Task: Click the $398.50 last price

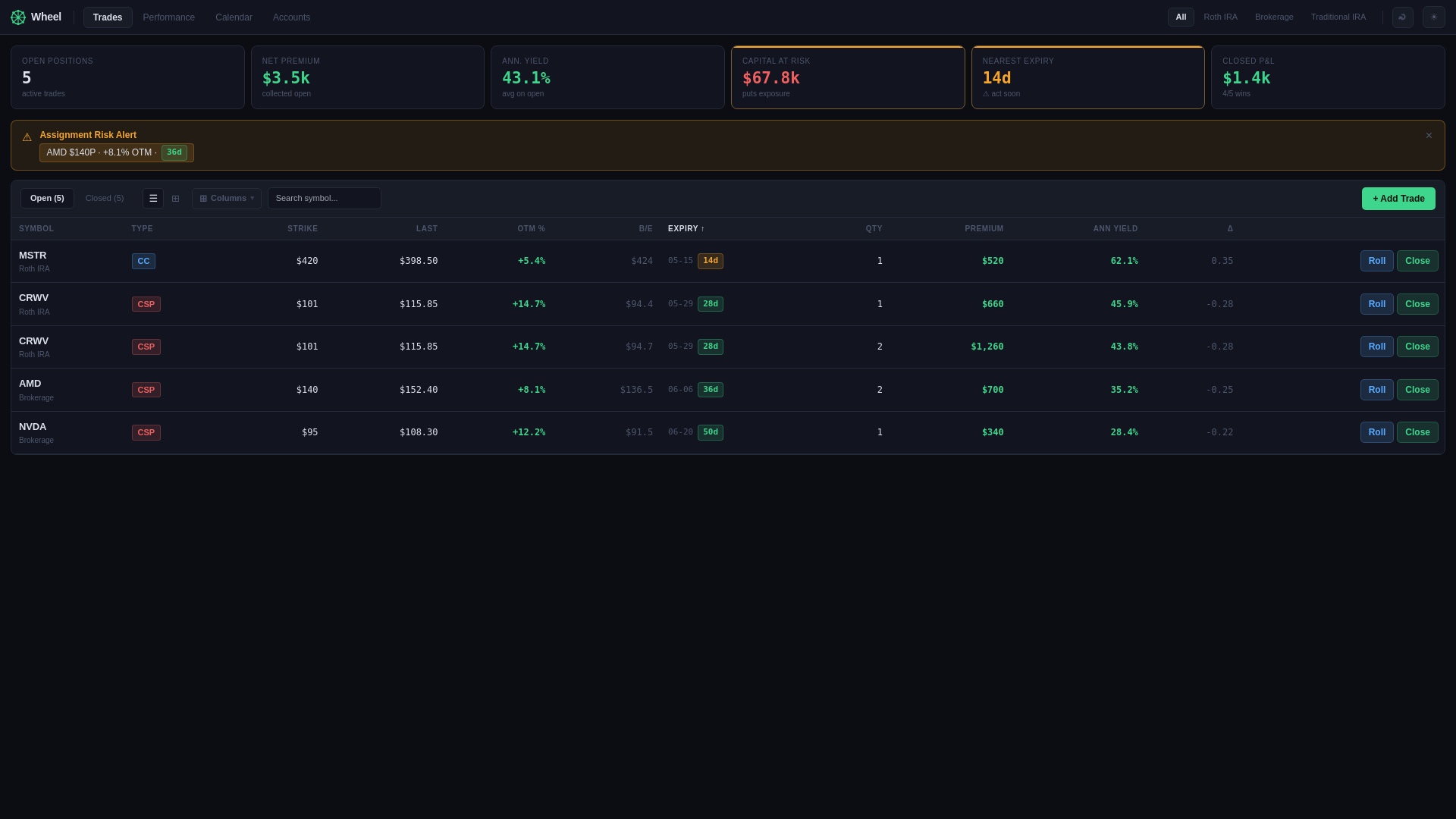Action: point(419,262)
